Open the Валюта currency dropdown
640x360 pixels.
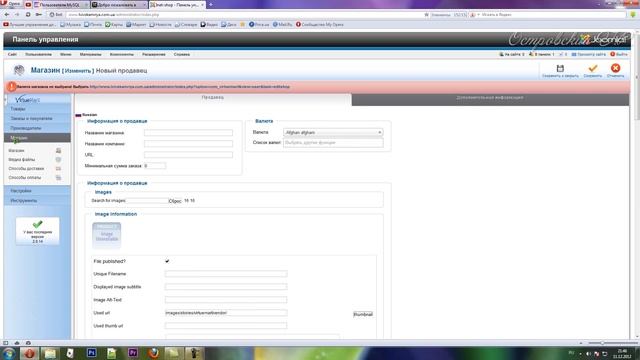(x=333, y=133)
